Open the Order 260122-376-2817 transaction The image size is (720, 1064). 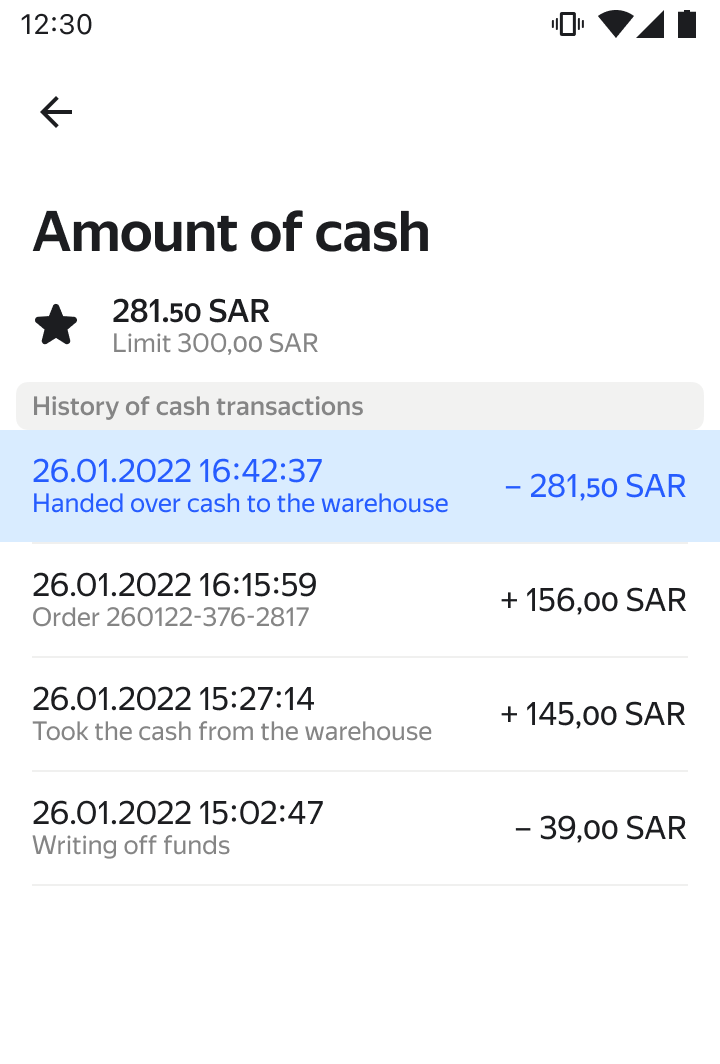coord(170,617)
